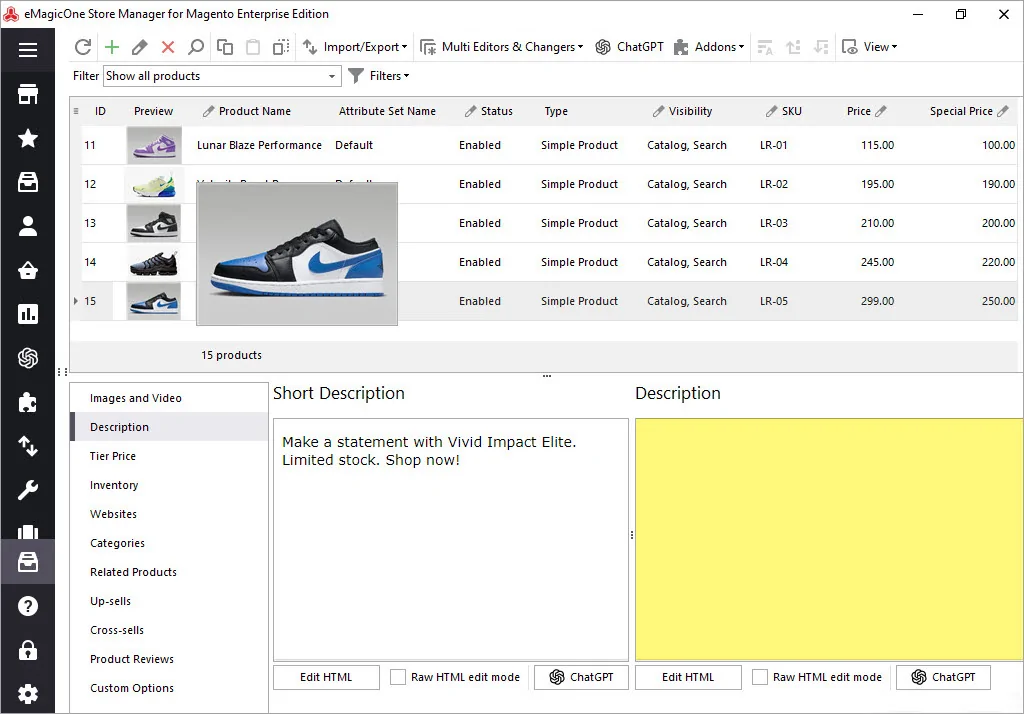Open the Cross-sells tab
Screen dimensions: 1024x714
click(x=169, y=630)
